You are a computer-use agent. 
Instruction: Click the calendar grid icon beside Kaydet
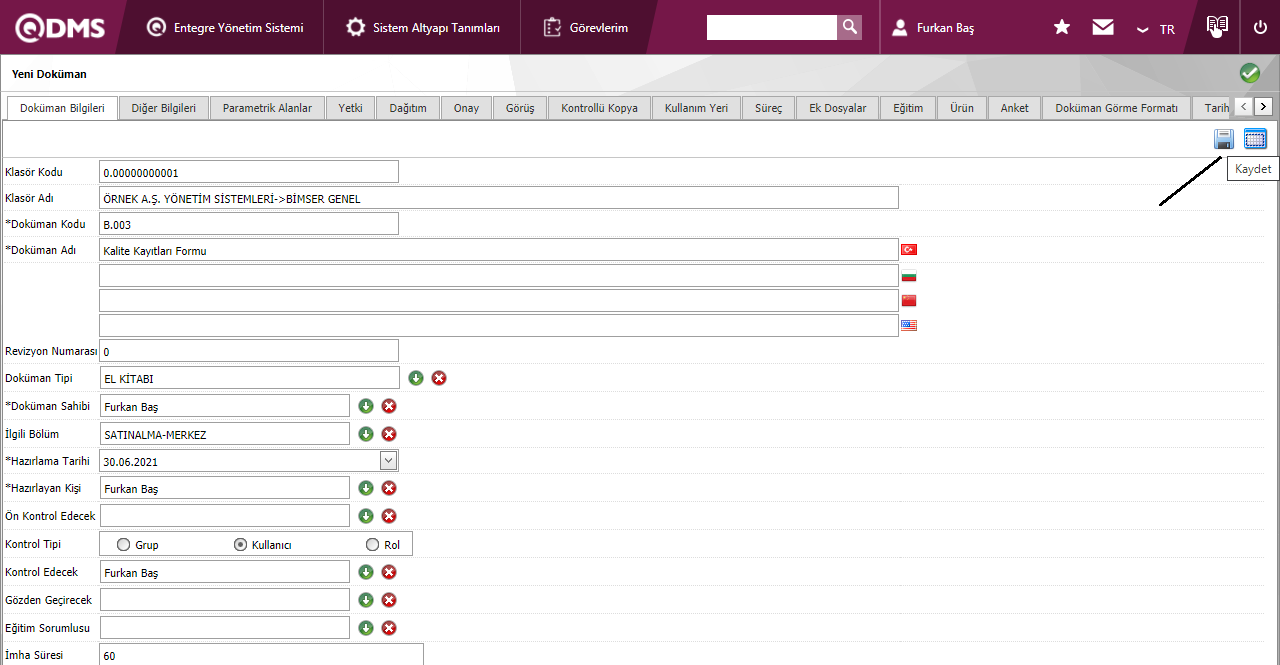click(x=1255, y=139)
